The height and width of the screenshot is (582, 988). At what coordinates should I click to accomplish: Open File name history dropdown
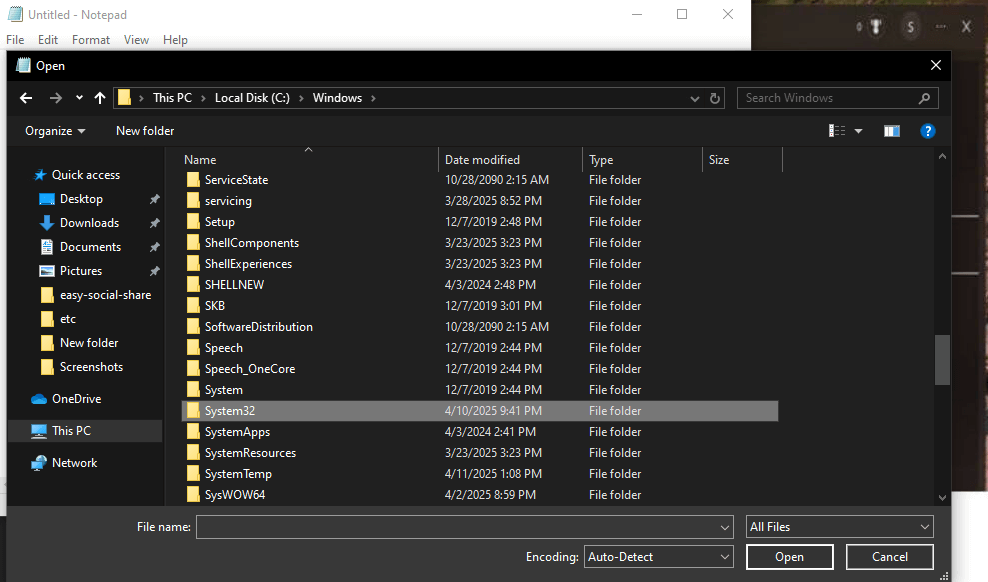point(725,527)
